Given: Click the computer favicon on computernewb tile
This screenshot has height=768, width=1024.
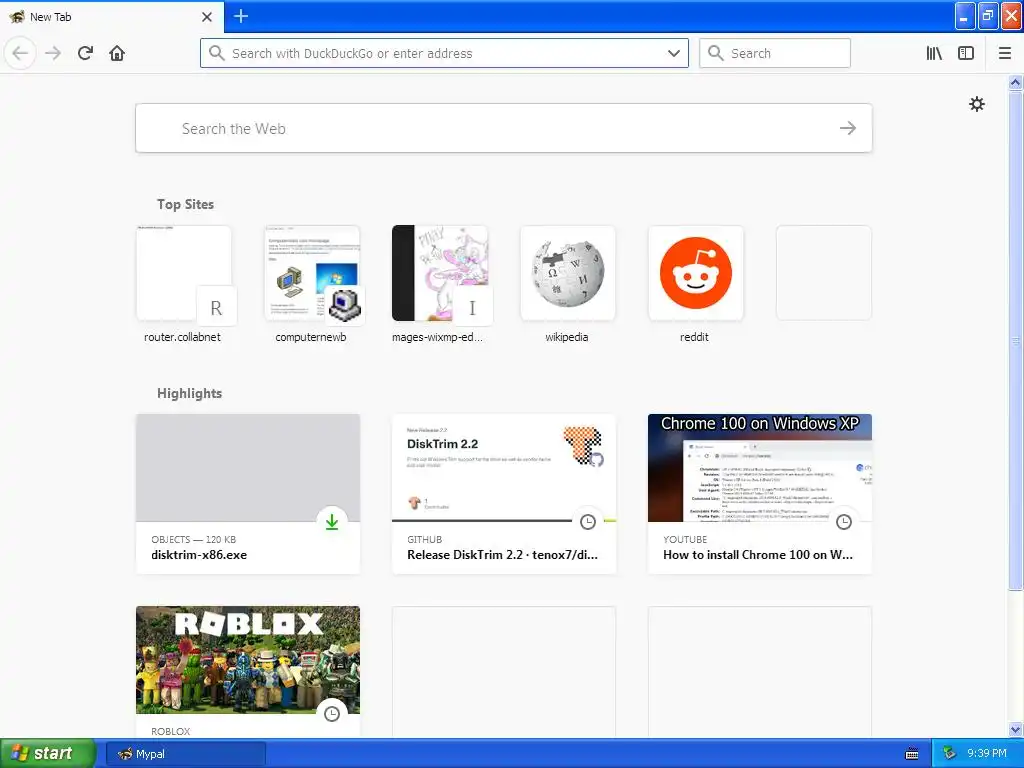Looking at the screenshot, I should click(344, 306).
